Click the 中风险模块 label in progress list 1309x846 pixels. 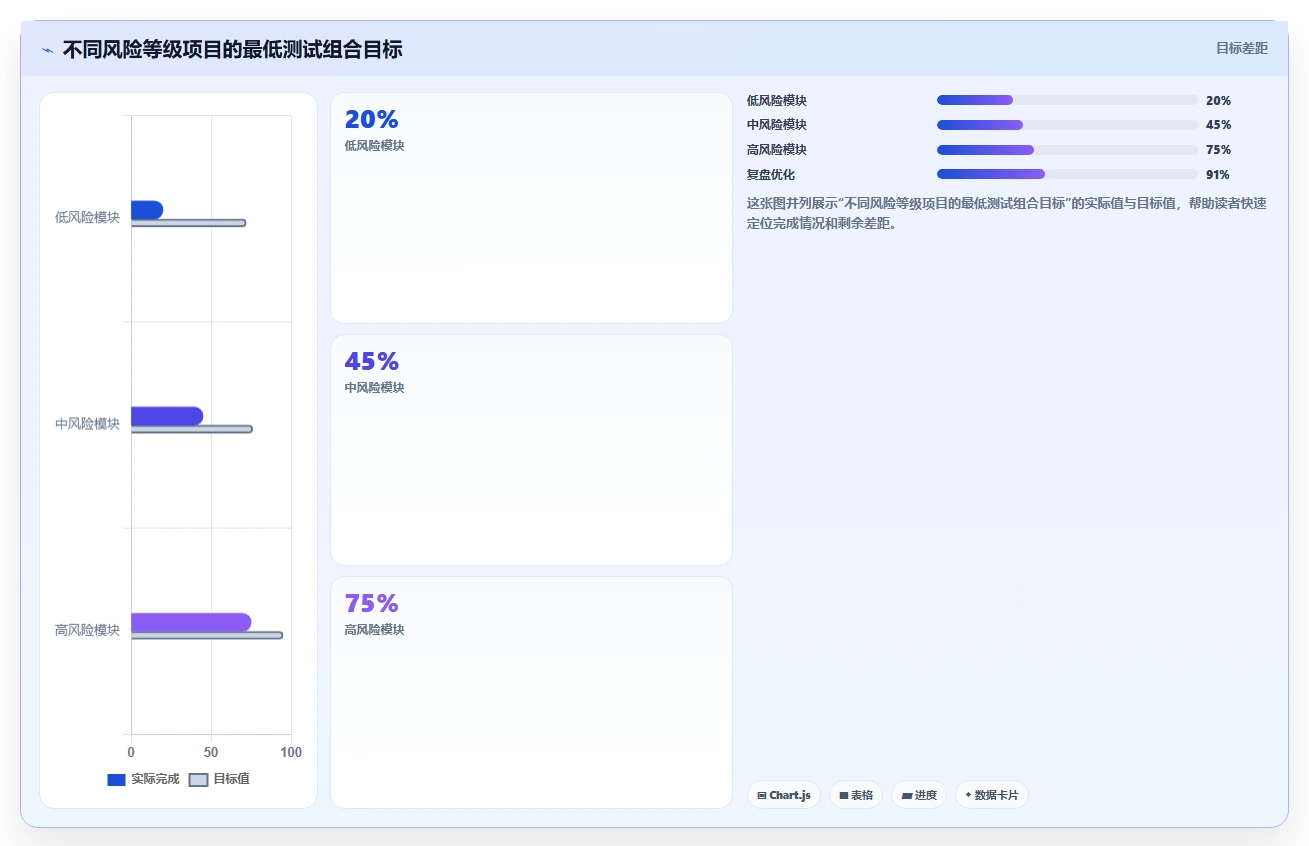click(777, 125)
